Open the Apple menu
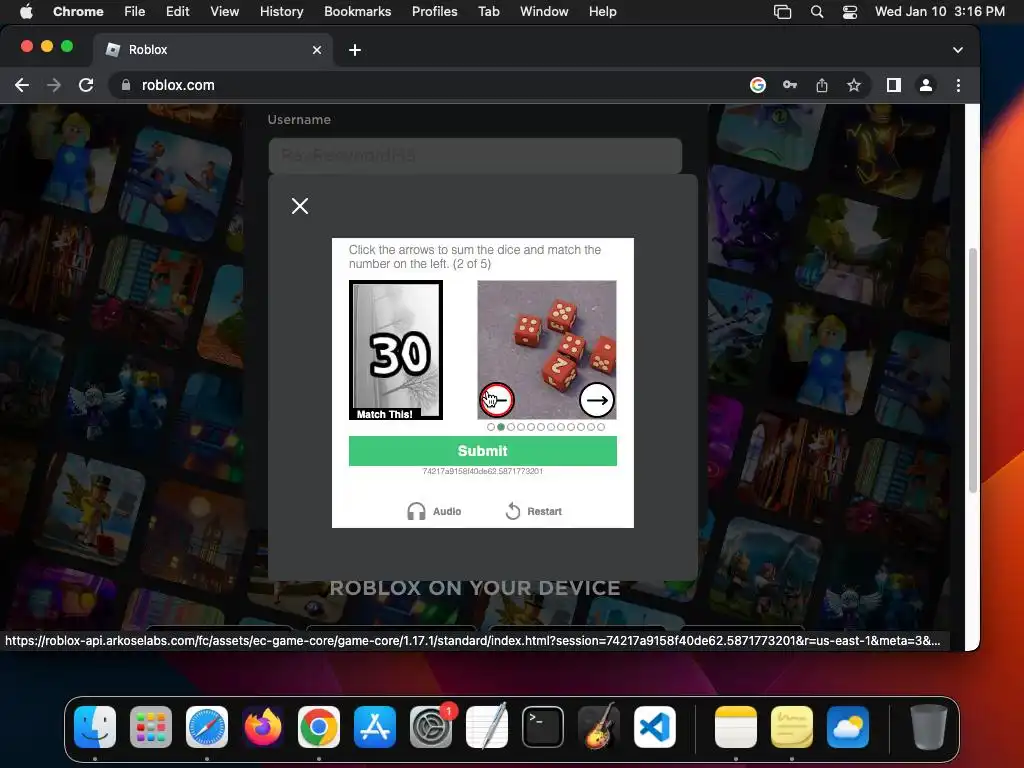The height and width of the screenshot is (768, 1024). click(x=26, y=11)
